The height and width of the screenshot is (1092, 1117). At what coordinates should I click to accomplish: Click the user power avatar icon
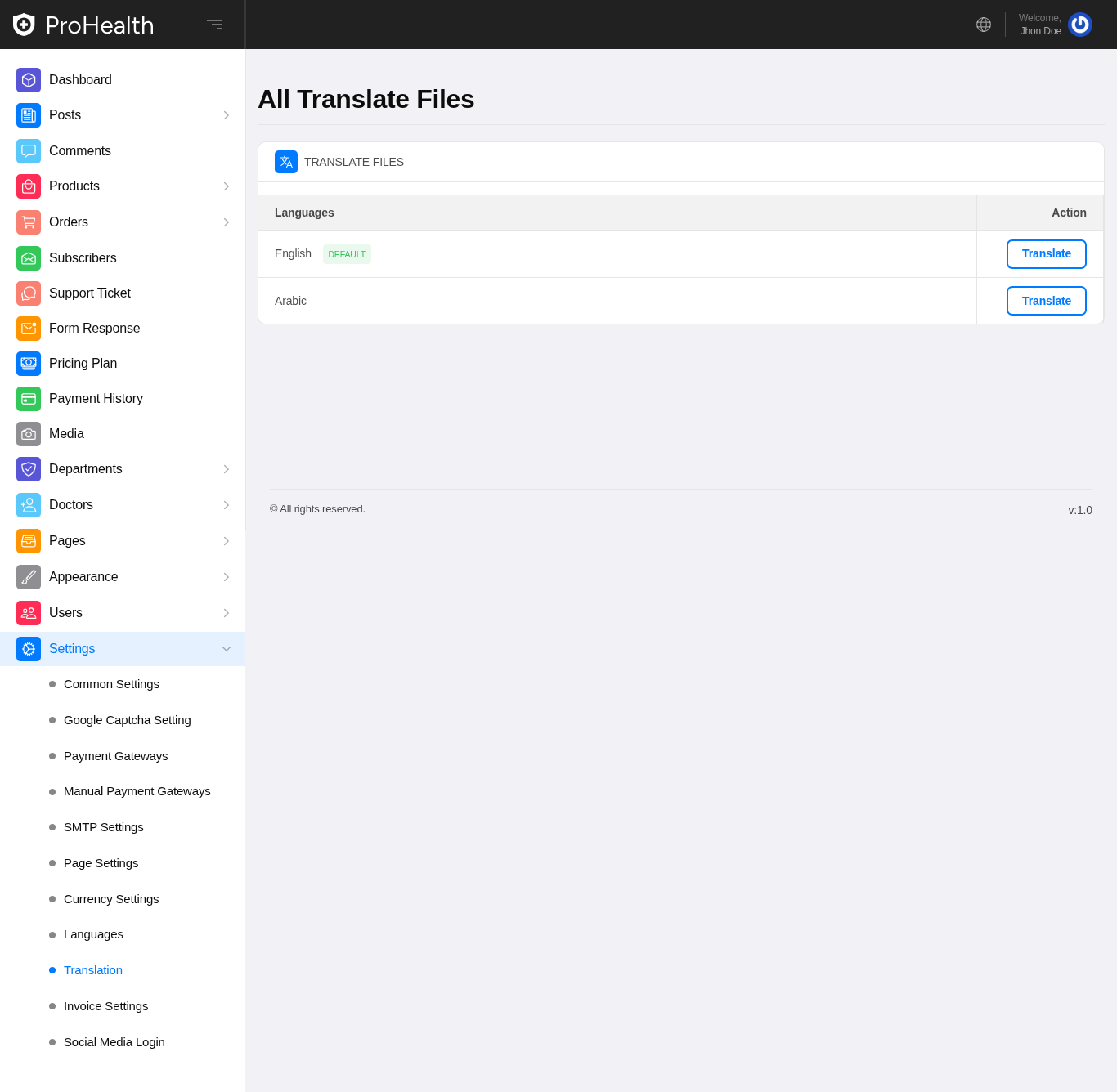coord(1079,25)
